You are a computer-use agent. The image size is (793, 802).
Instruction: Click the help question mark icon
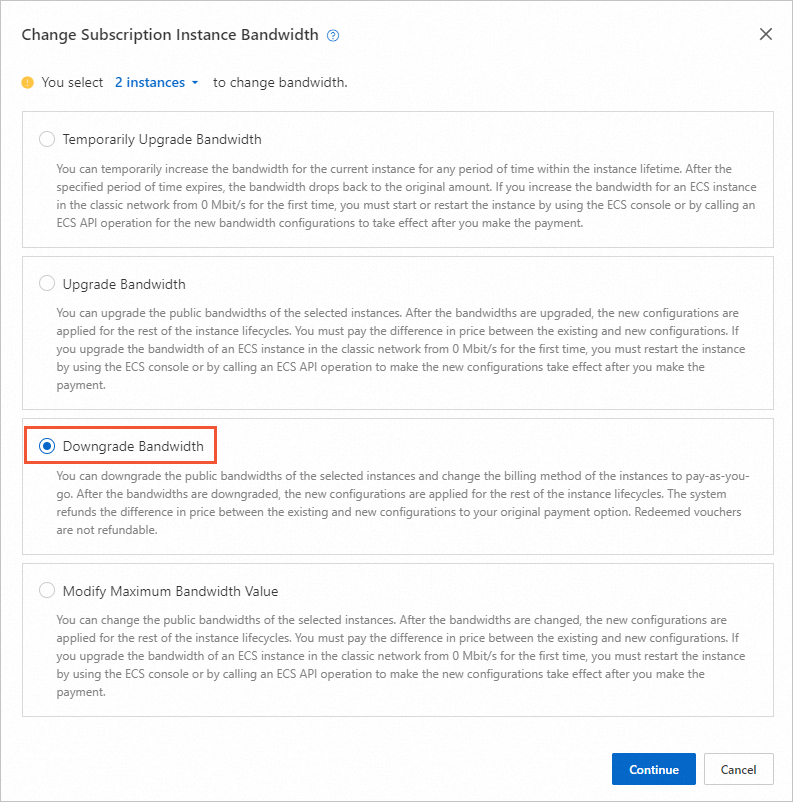[x=333, y=35]
